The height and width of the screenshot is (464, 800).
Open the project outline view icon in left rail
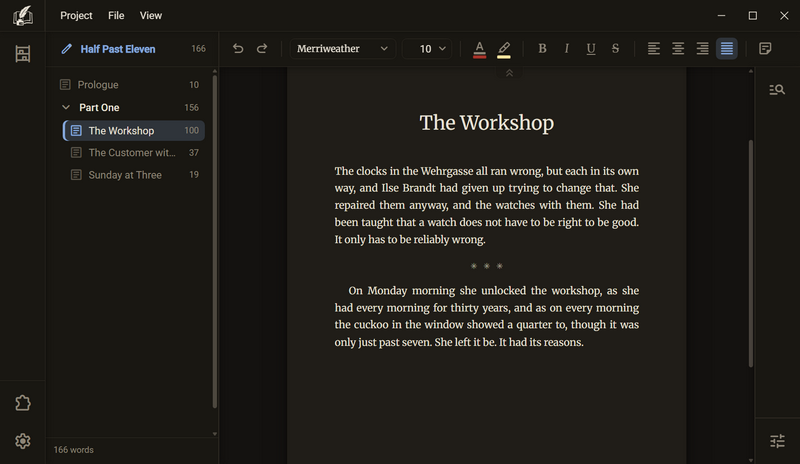(x=22, y=54)
